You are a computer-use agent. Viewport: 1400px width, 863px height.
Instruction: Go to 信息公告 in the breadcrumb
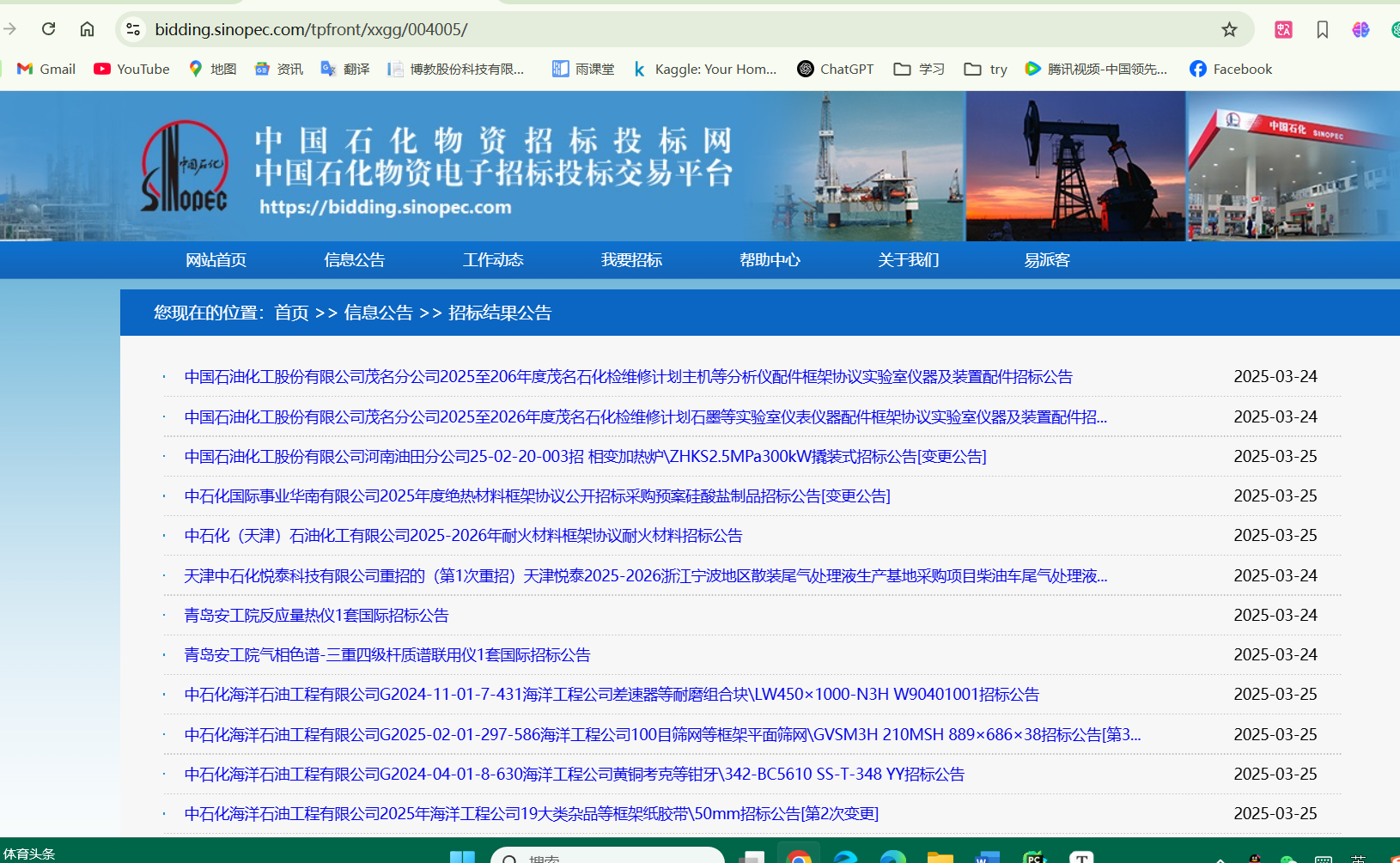click(x=378, y=313)
